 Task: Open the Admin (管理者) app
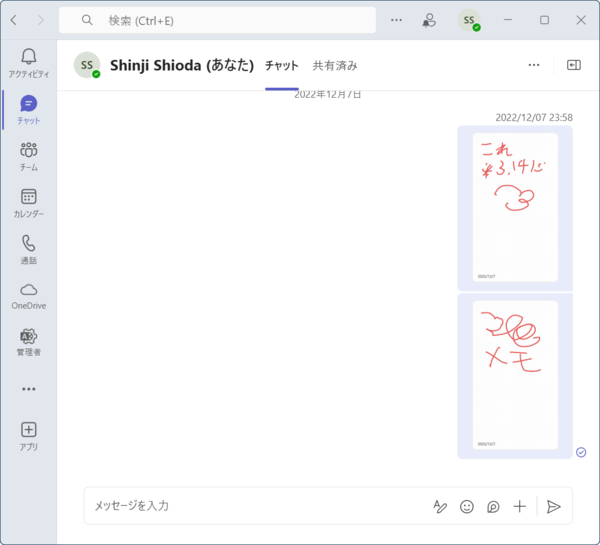click(x=29, y=343)
